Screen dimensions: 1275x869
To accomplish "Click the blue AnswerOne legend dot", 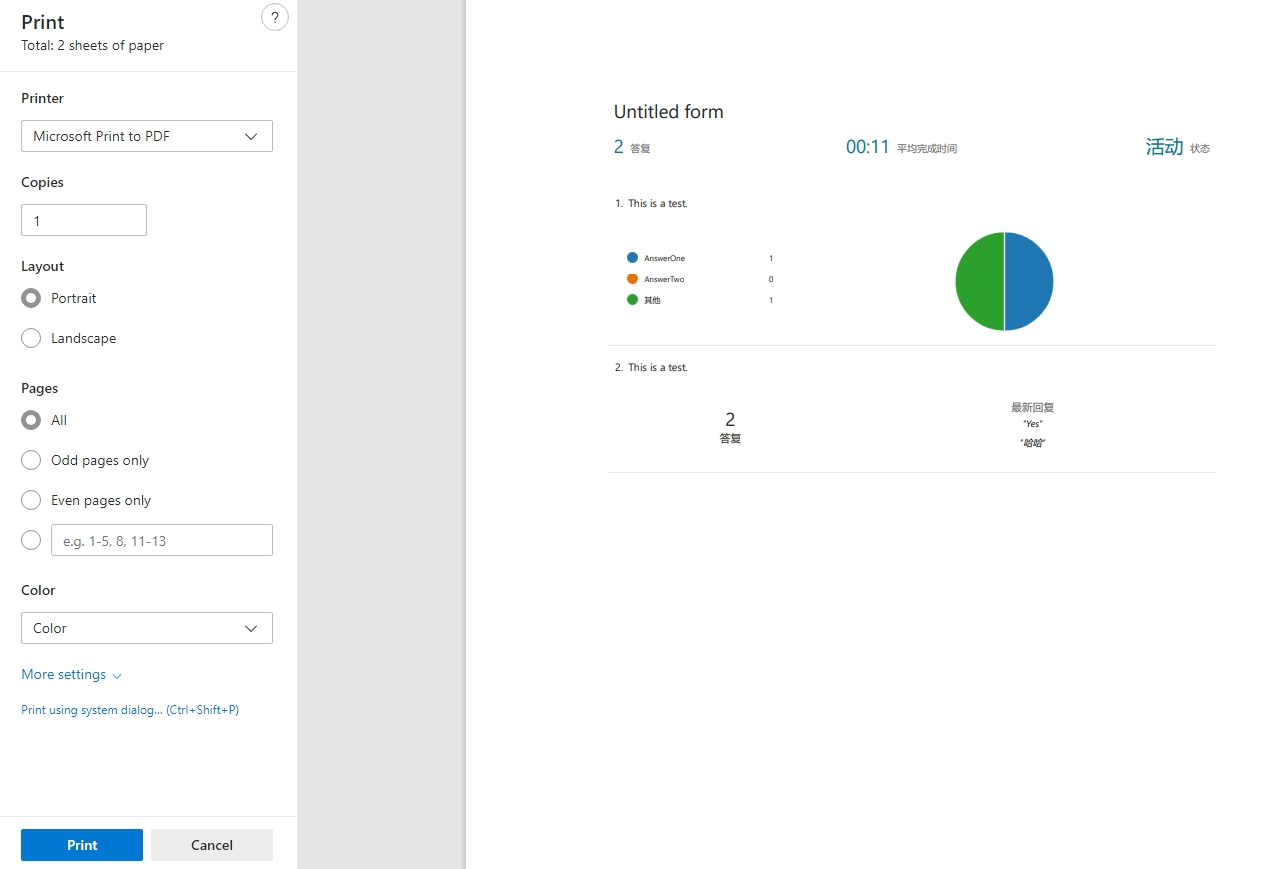I will [x=632, y=258].
